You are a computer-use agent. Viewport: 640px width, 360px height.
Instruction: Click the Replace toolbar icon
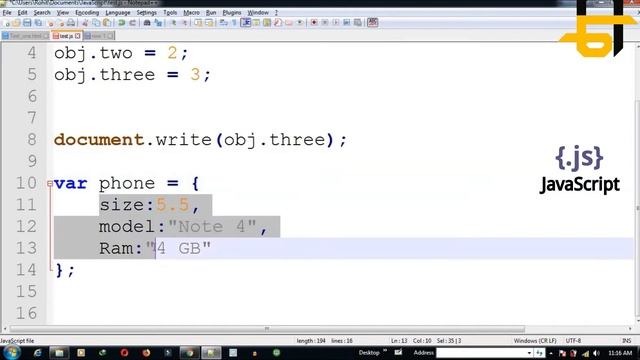coord(158,23)
